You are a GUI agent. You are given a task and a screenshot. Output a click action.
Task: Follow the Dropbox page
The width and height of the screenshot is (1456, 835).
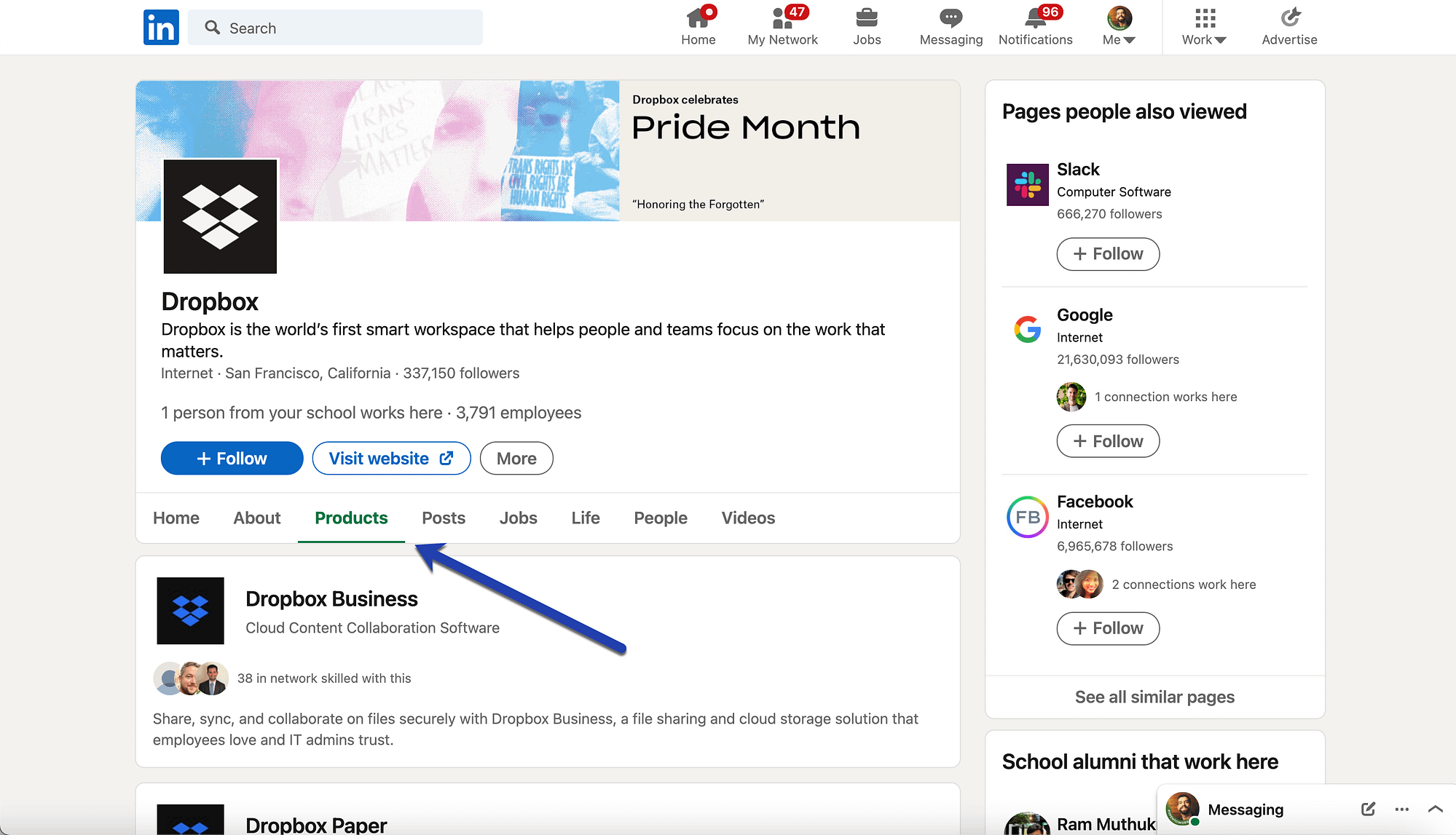tap(232, 459)
